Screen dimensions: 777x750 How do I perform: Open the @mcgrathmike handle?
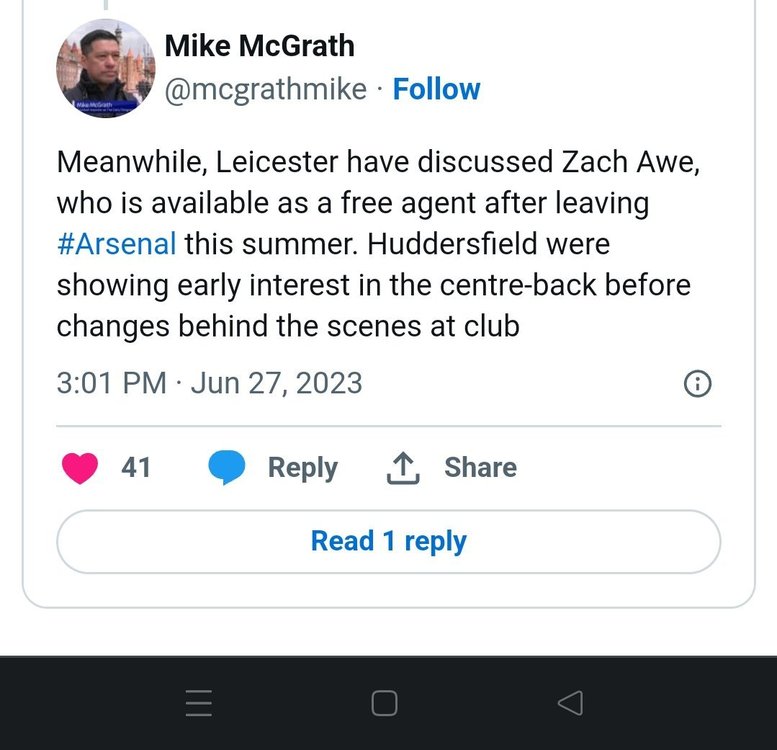[266, 90]
